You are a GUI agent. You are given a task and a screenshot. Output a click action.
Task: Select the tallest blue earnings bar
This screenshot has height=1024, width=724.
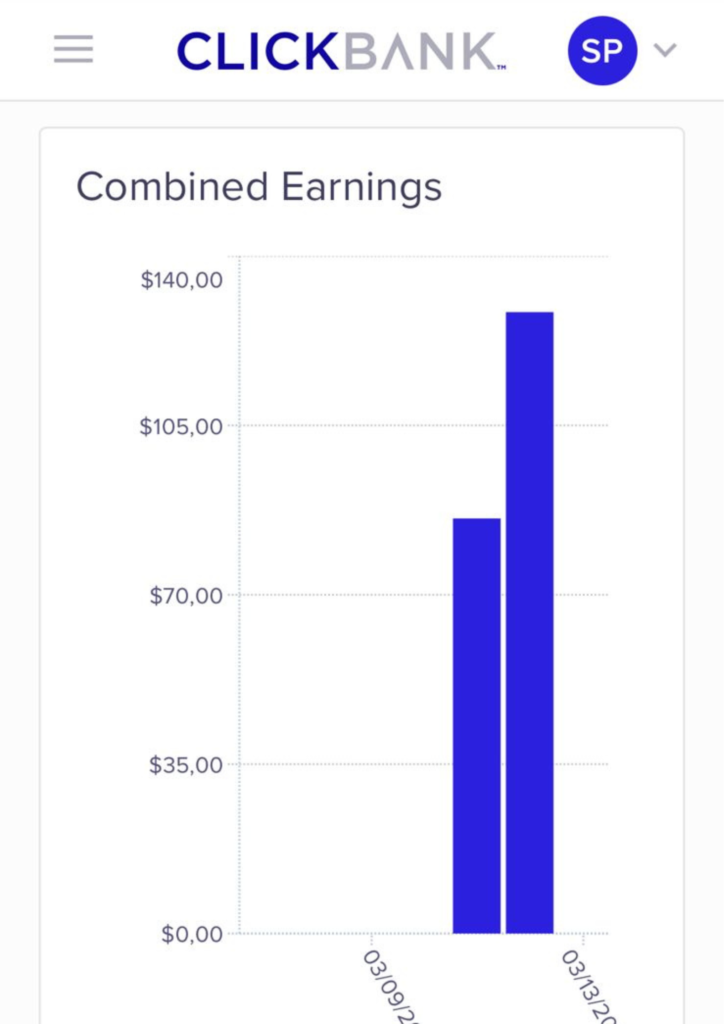530,622
